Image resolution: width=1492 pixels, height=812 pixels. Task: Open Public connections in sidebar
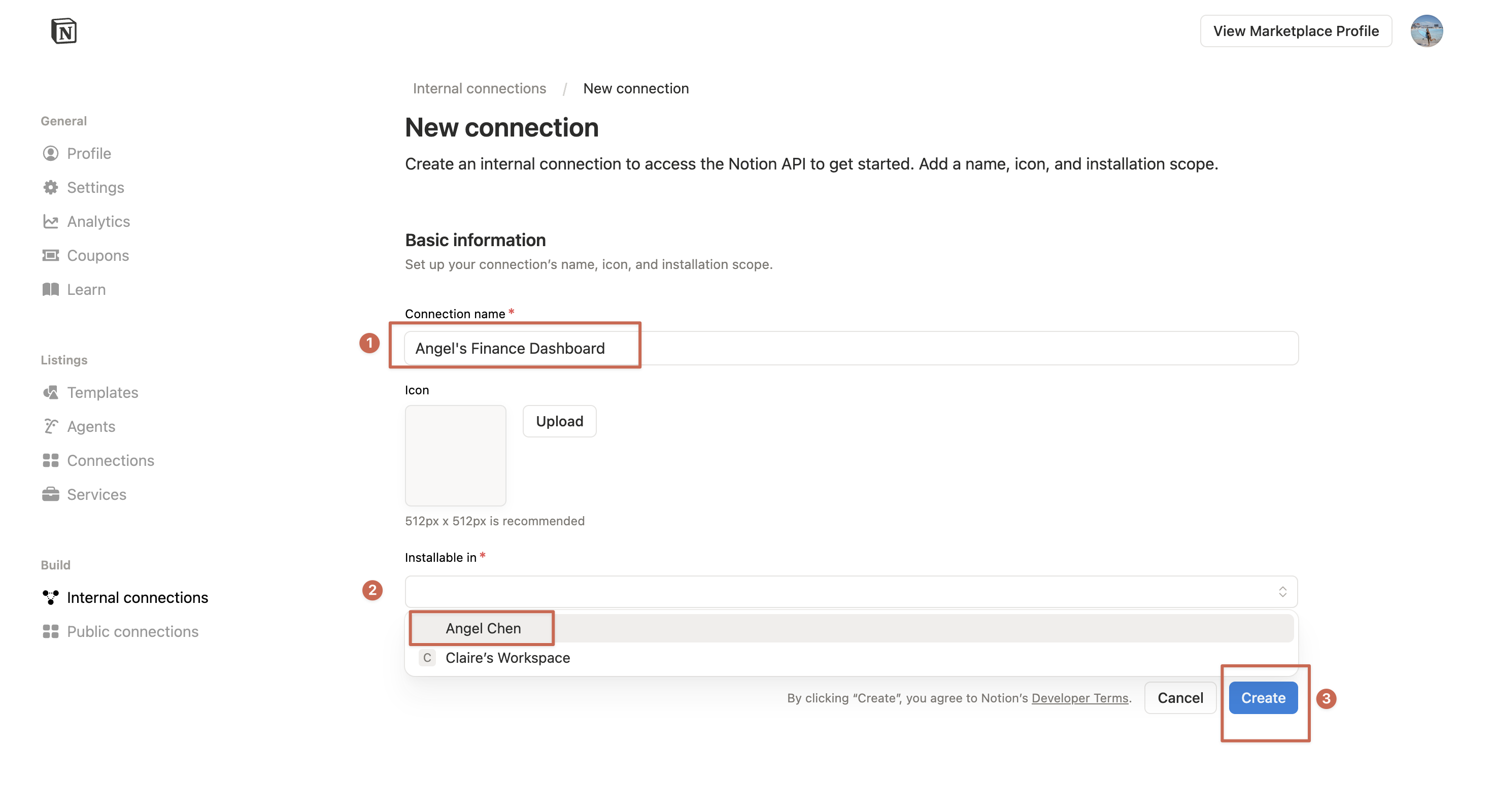click(x=132, y=631)
